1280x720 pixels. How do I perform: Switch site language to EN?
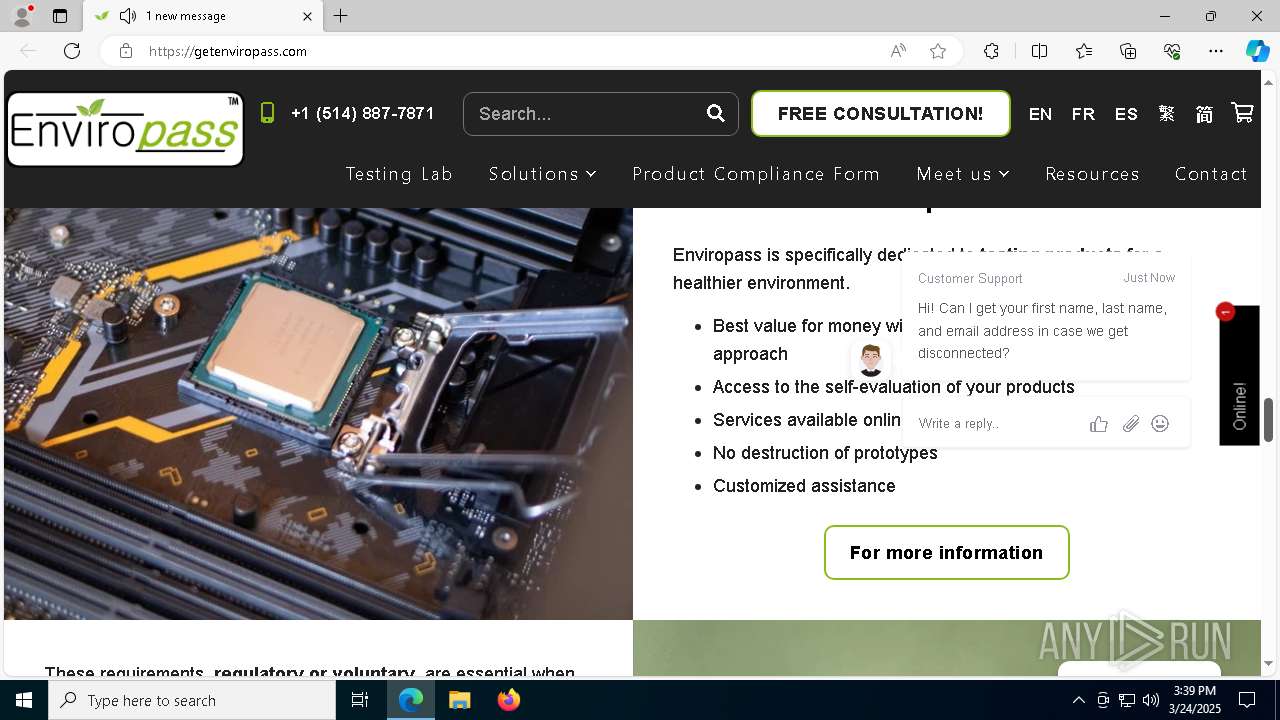coord(1040,114)
